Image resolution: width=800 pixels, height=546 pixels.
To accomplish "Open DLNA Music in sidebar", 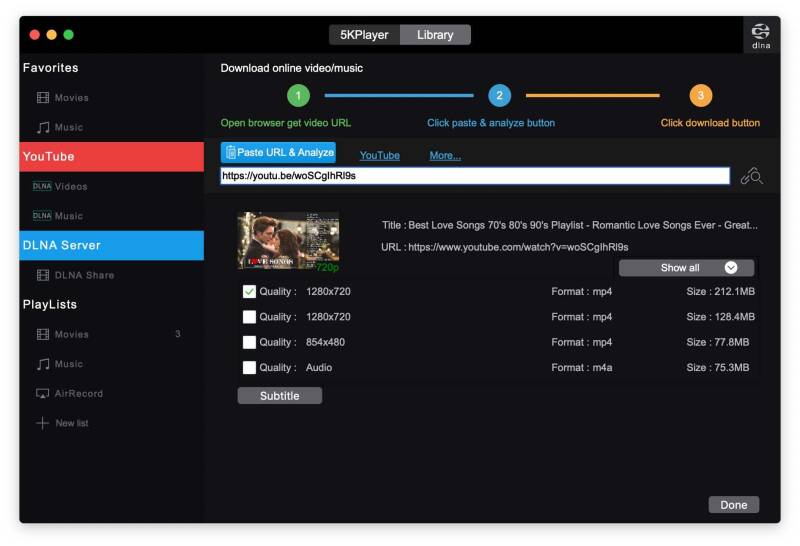I will [x=58, y=216].
